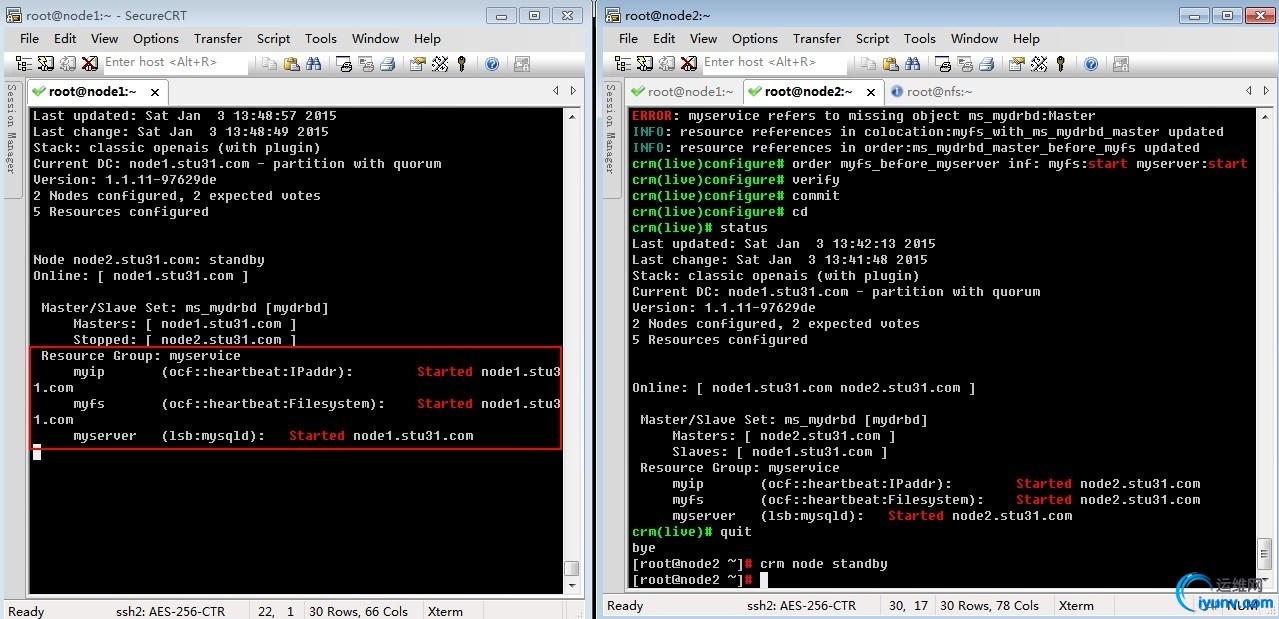Click 'Resource Group: myservice' line in node1 terminal
Image resolution: width=1279 pixels, height=619 pixels.
tap(141, 356)
